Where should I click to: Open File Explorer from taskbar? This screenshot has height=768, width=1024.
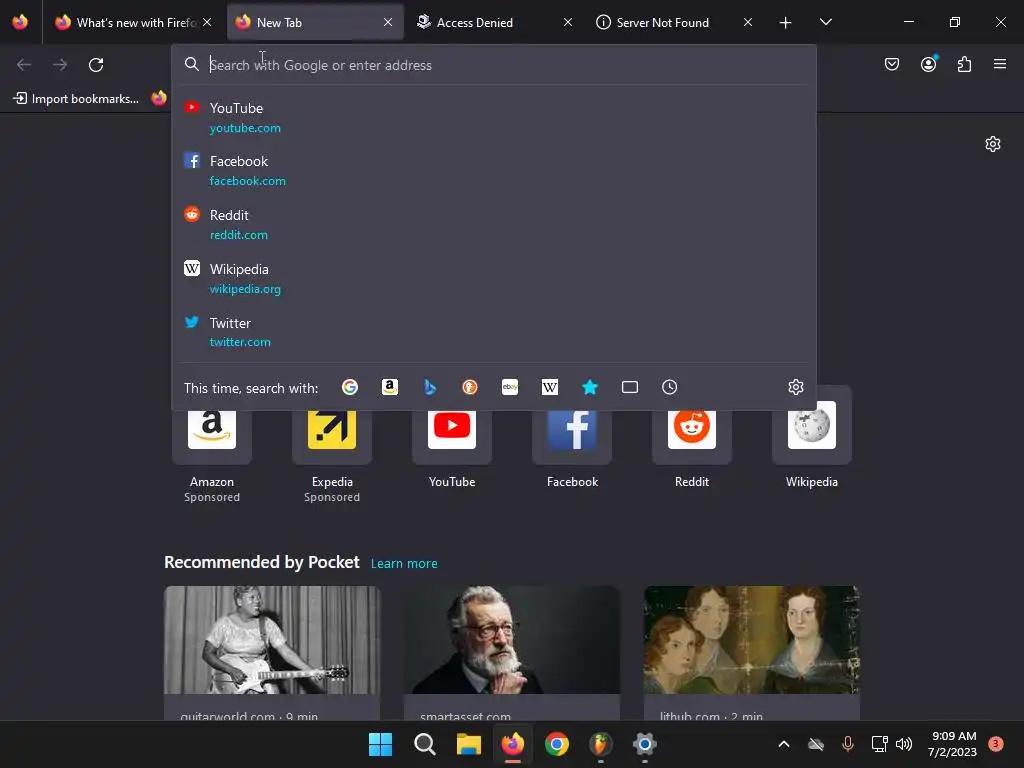pyautogui.click(x=468, y=744)
